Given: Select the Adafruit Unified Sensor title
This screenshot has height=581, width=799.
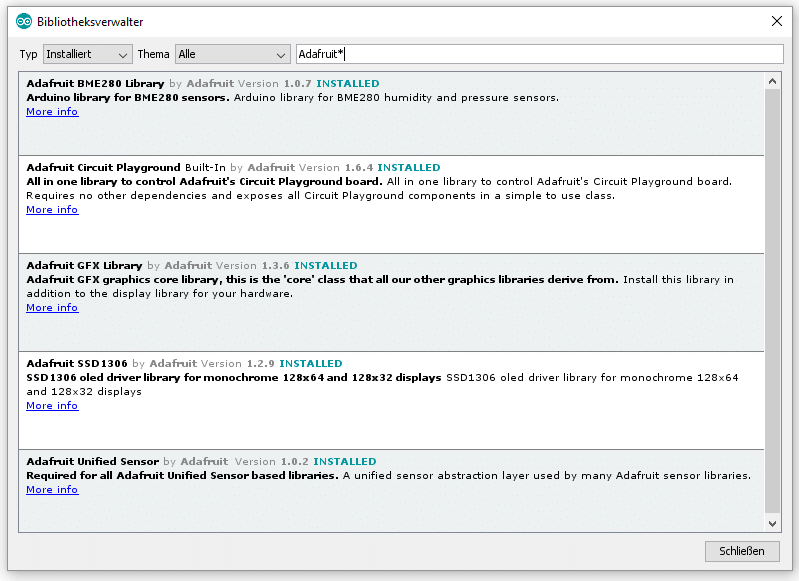Looking at the screenshot, I should [x=93, y=461].
